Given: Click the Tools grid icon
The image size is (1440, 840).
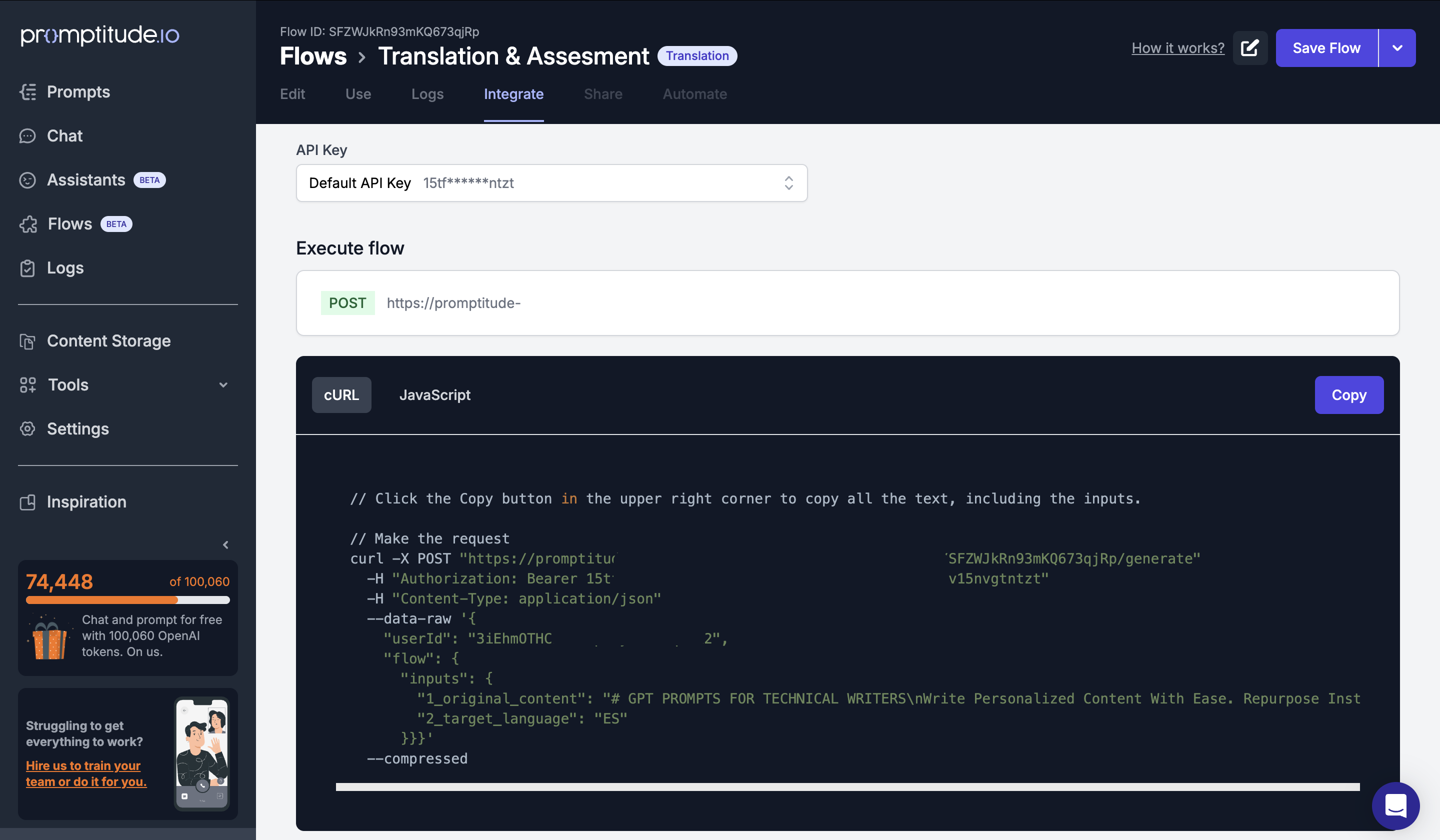Looking at the screenshot, I should point(28,385).
